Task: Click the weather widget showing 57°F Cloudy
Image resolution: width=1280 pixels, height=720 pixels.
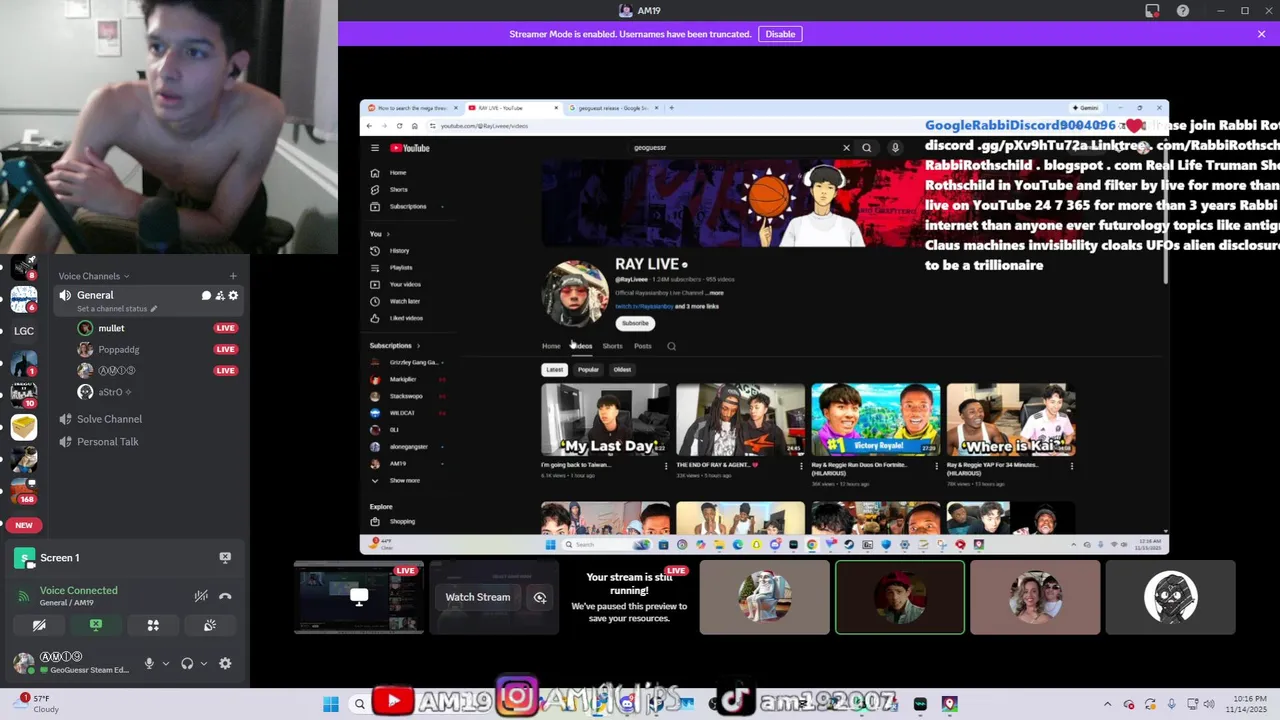Action: [36, 704]
